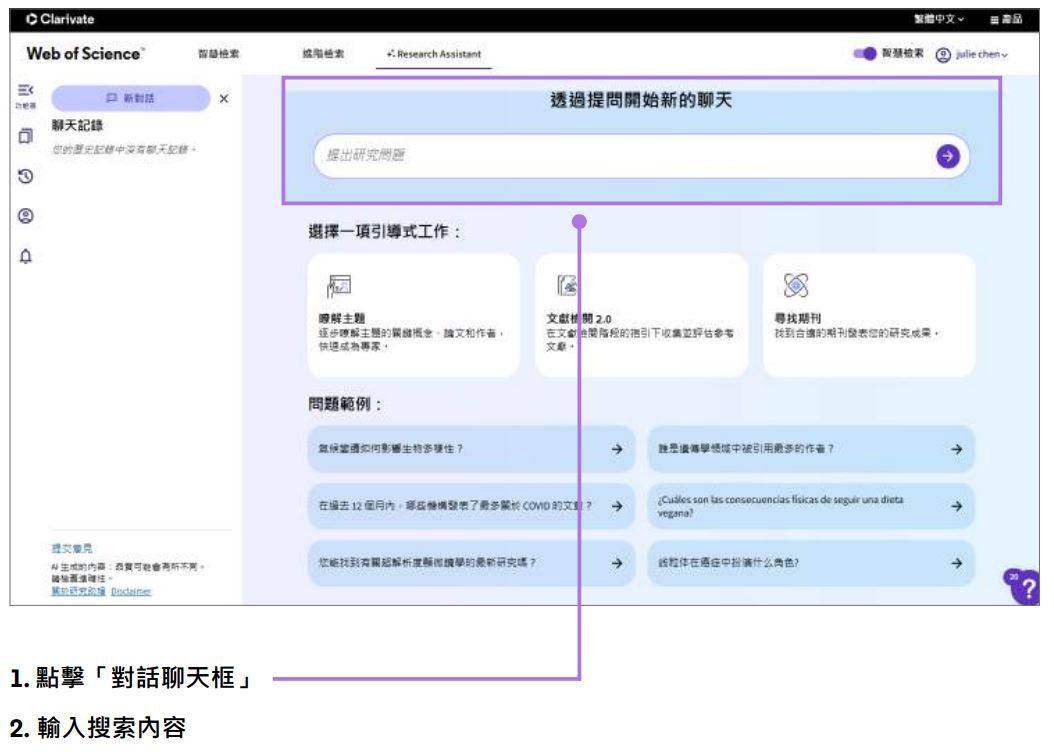
Task: Select the example about 被引用最多的作者
Action: click(x=811, y=449)
